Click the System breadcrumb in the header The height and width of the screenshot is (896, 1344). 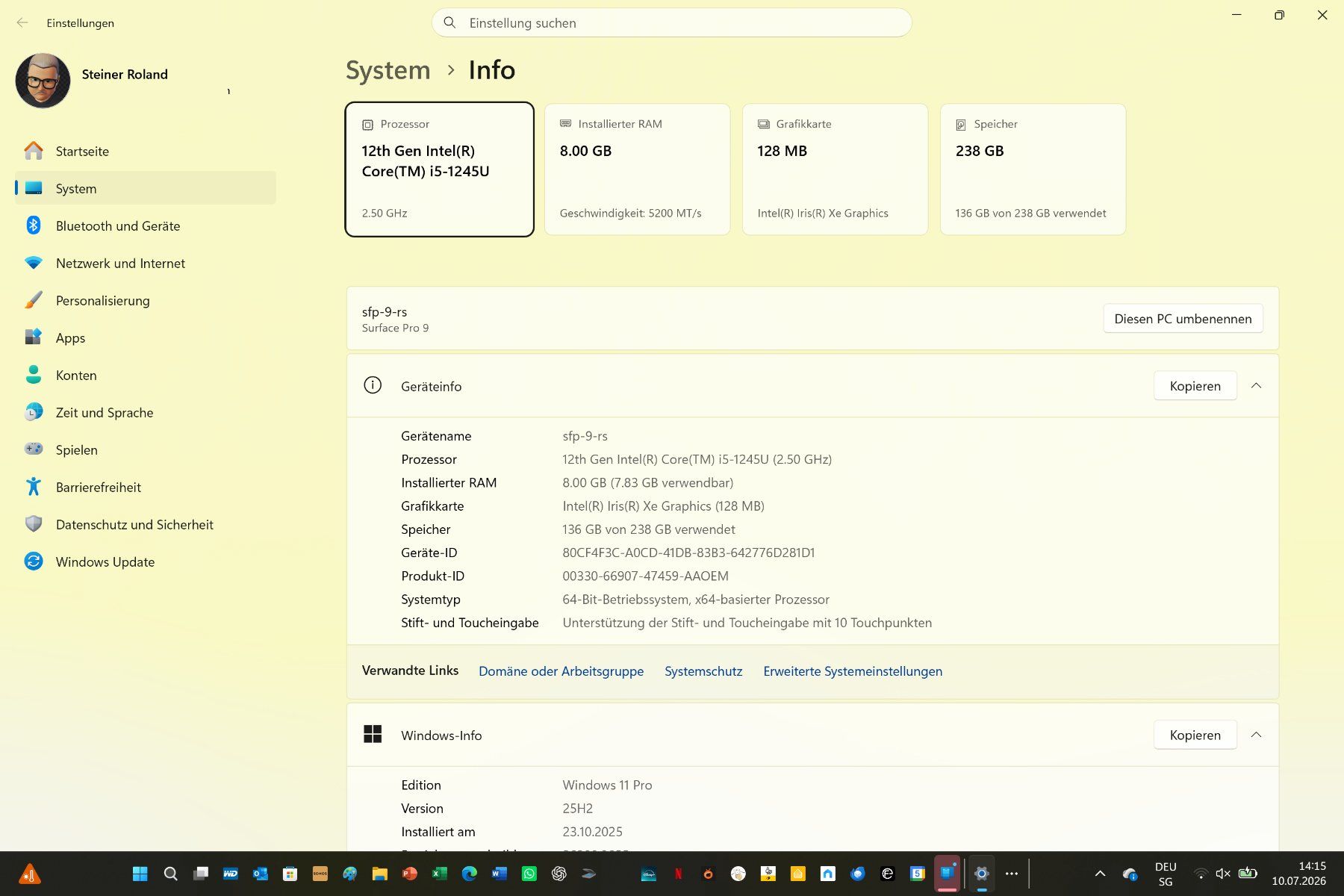[x=388, y=70]
